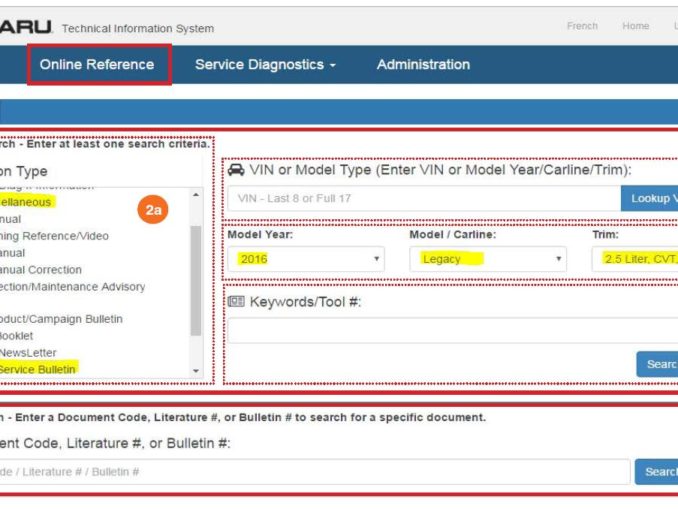678x509 pixels.
Task: Switch to the Online Reference tab
Action: coord(97,65)
